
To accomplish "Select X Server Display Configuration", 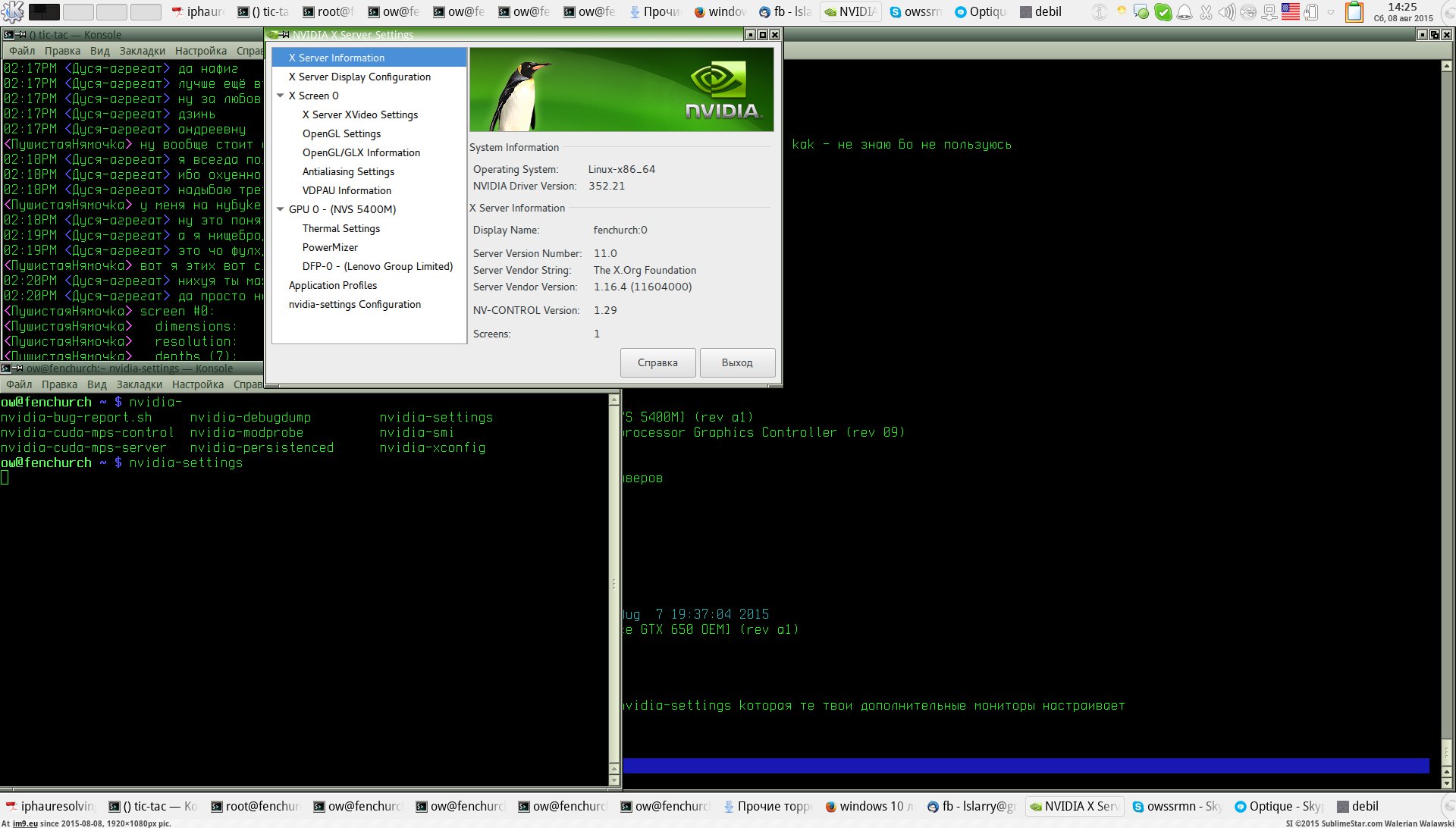I will coord(359,77).
